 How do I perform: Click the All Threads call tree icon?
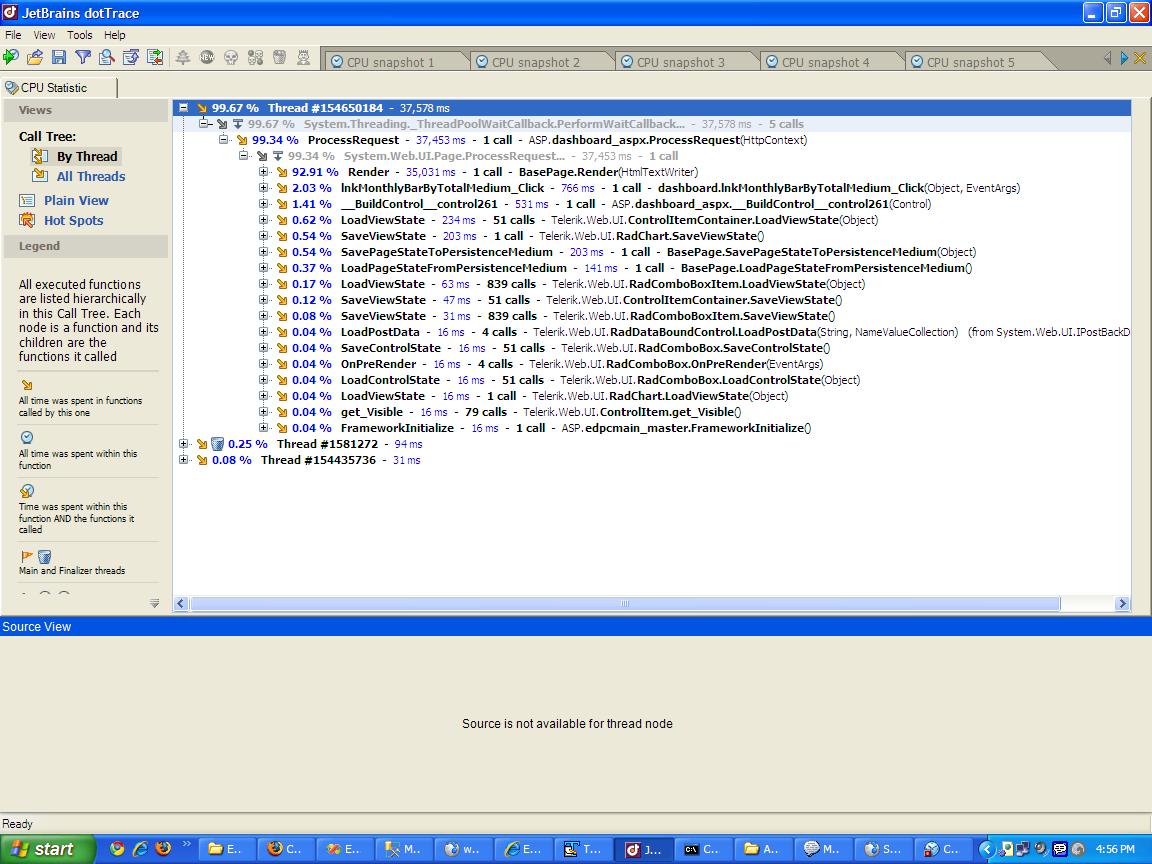click(40, 176)
